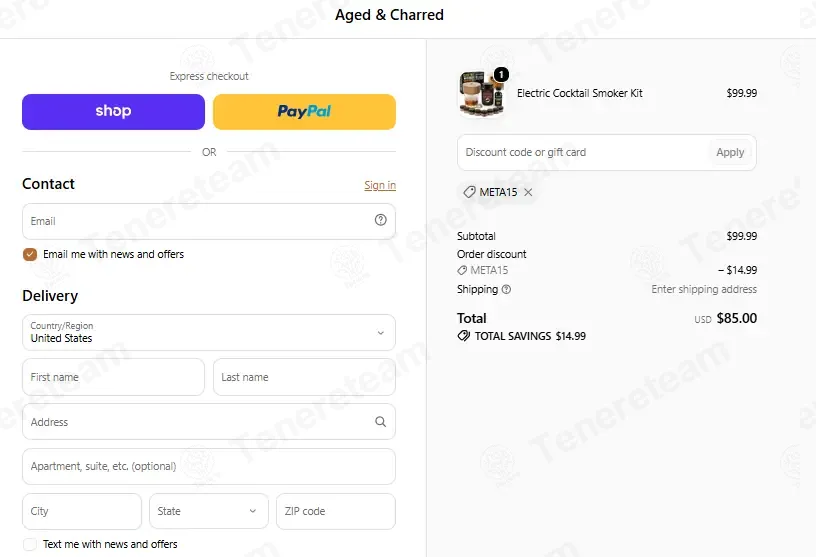Focus the First name field
This screenshot has height=557, width=816.
coord(113,377)
